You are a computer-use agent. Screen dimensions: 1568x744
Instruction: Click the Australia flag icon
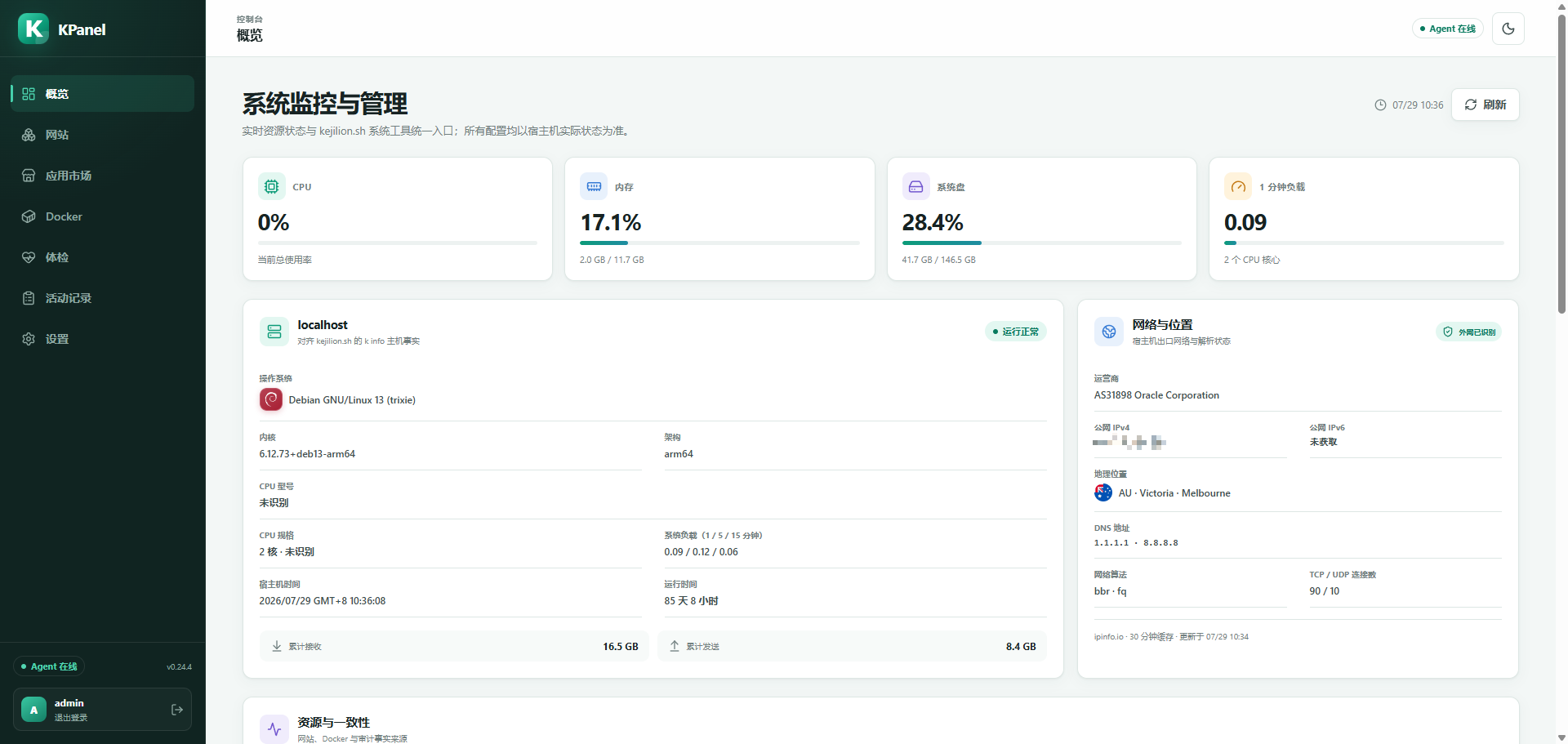point(1103,492)
